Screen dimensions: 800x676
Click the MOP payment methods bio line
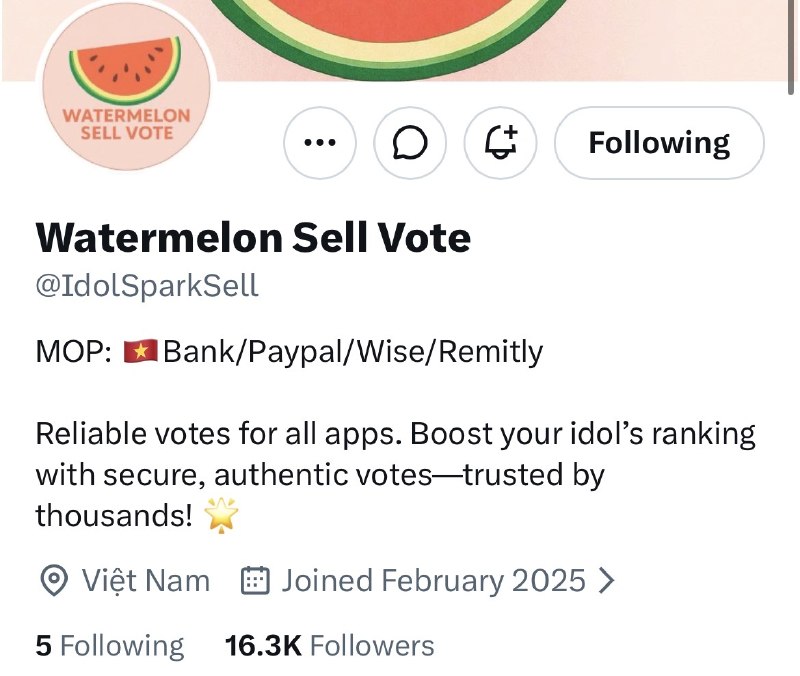289,352
